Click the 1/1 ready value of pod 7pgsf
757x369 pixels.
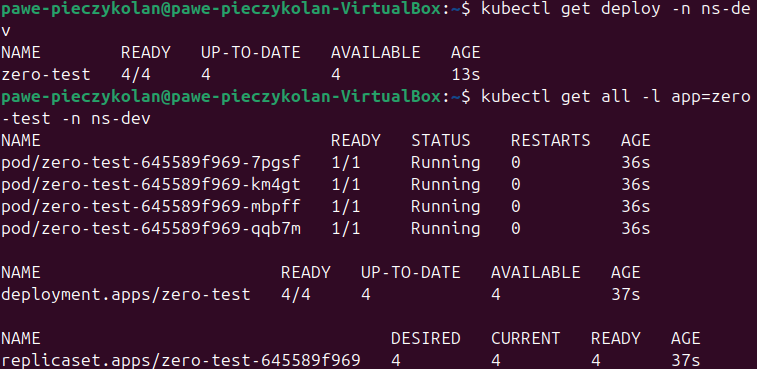(346, 163)
